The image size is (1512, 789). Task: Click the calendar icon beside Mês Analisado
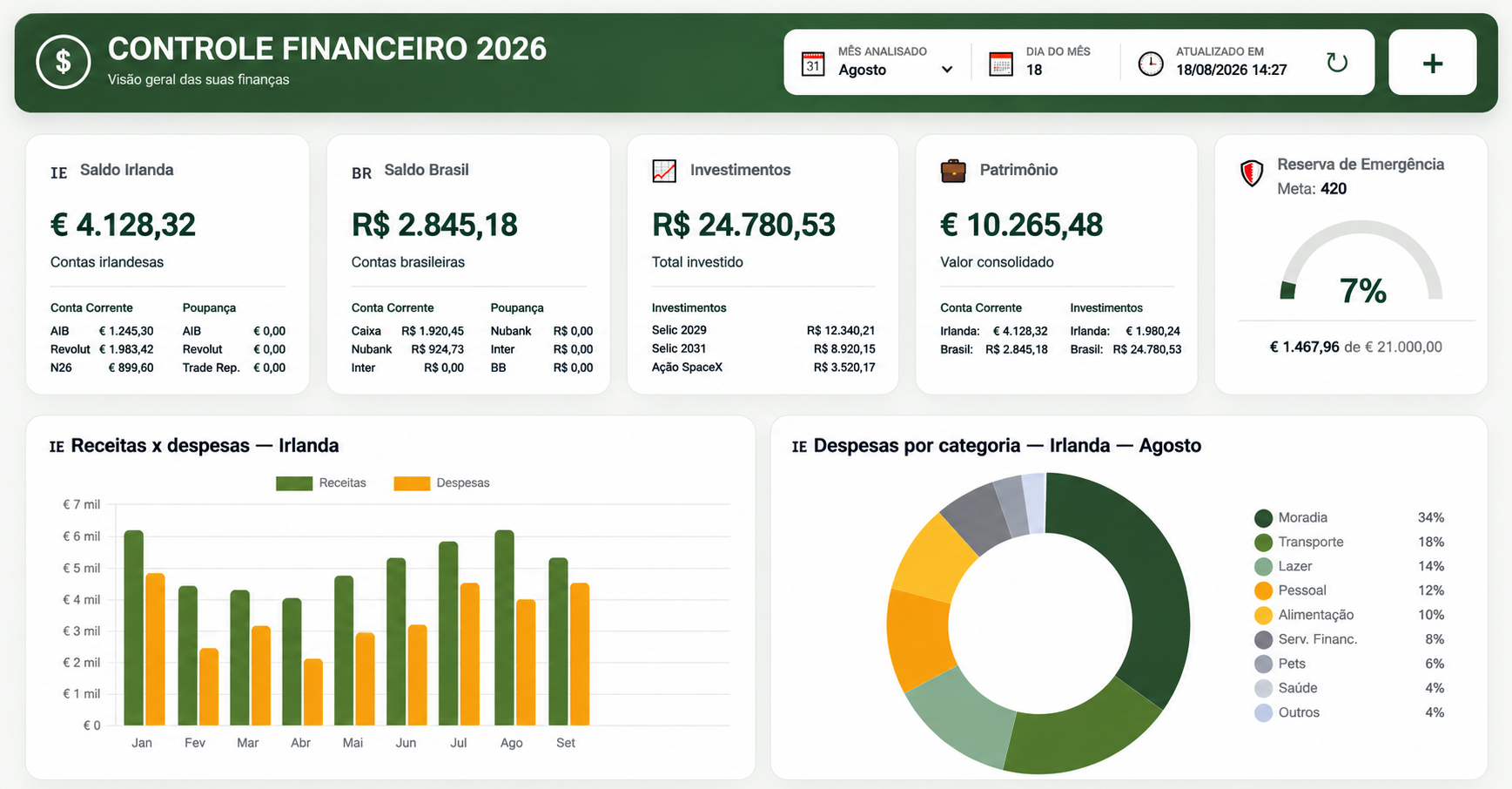coord(813,64)
